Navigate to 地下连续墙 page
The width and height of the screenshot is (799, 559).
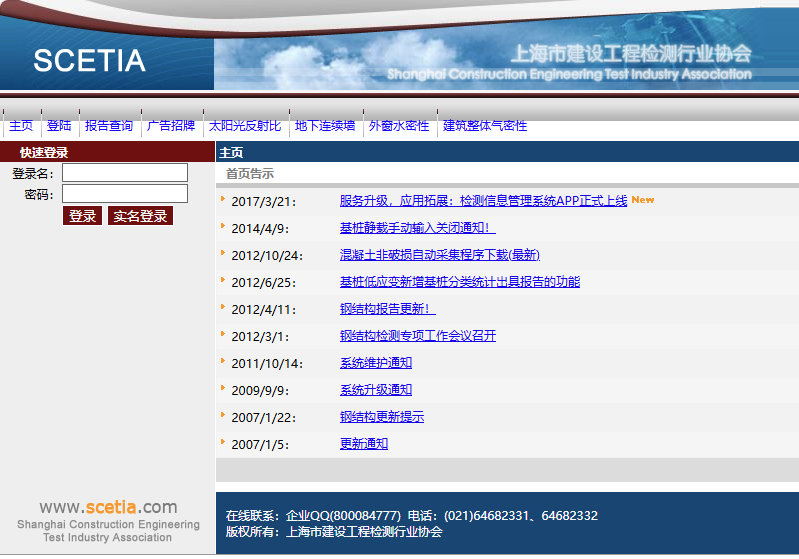[x=325, y=126]
